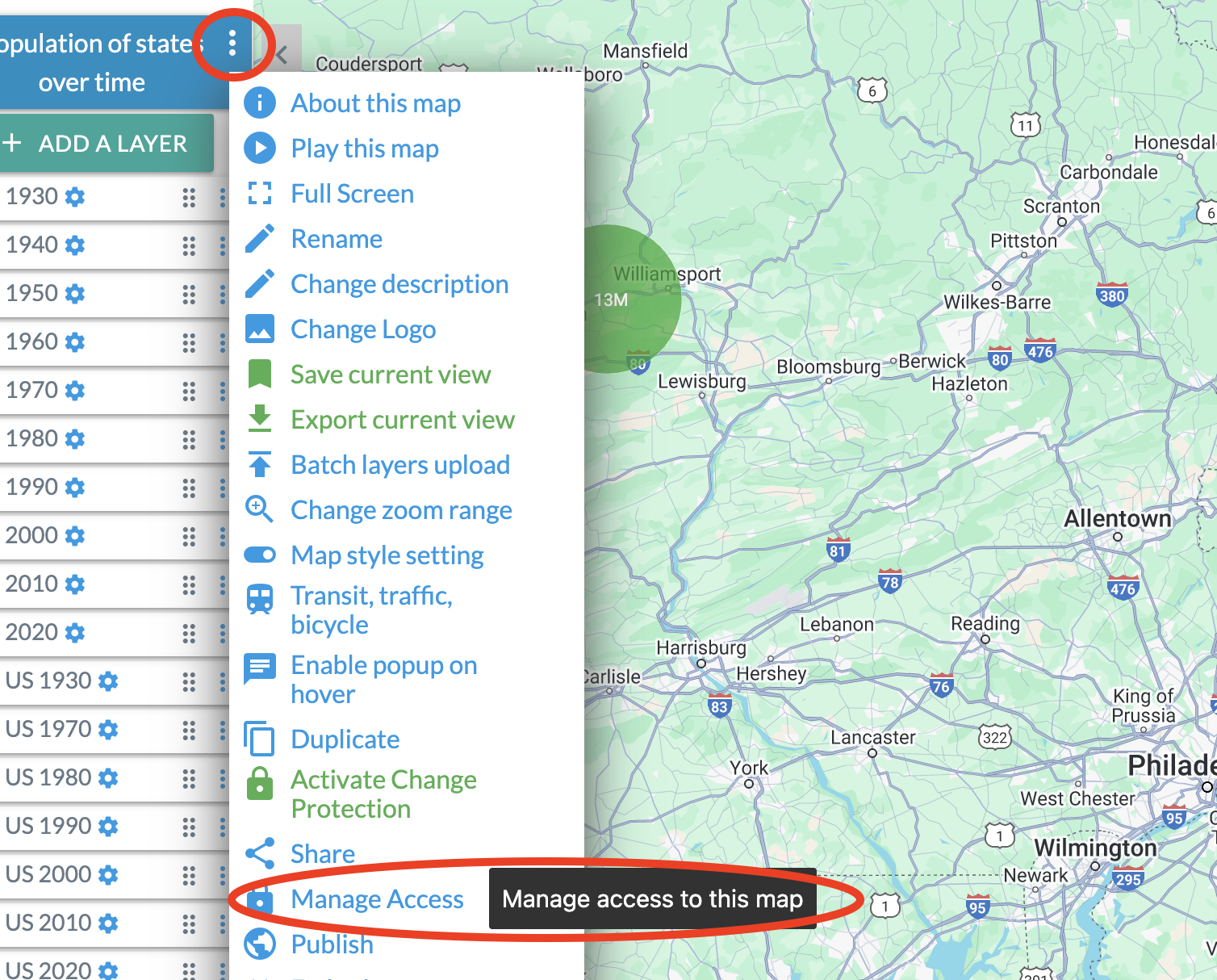The image size is (1217, 980).
Task: Toggle the Map style setting switch
Action: 260,555
